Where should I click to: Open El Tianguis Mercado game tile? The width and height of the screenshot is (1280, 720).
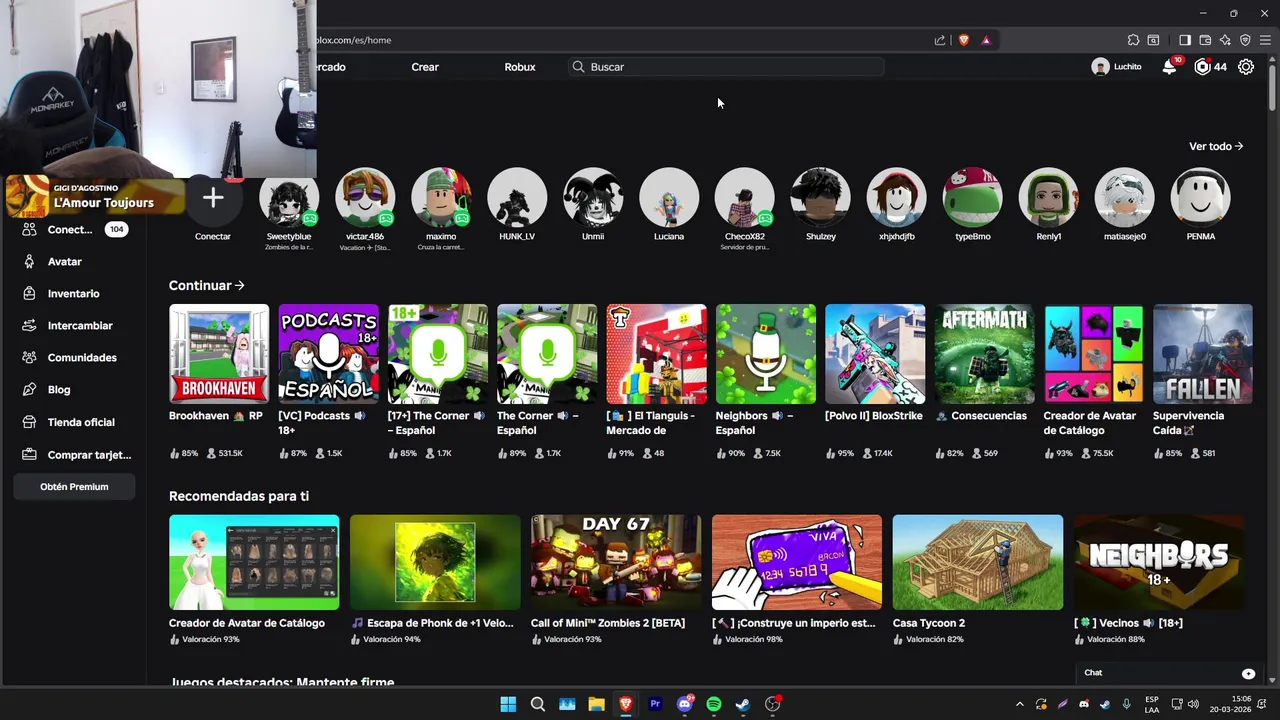tap(656, 354)
